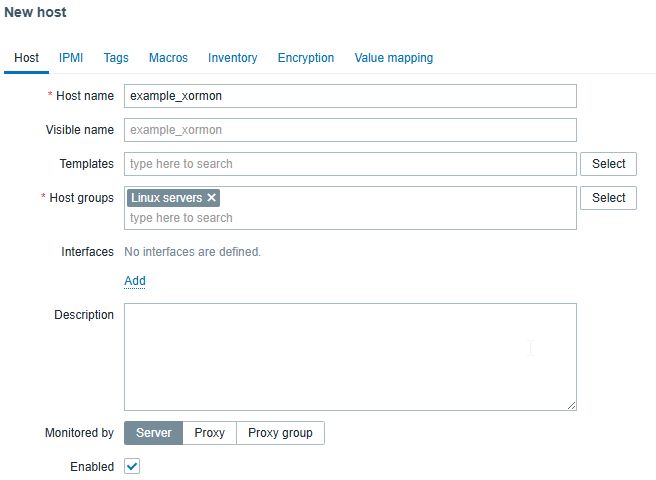656x480 pixels.
Task: Switch to the Host tab
Action: (x=27, y=58)
